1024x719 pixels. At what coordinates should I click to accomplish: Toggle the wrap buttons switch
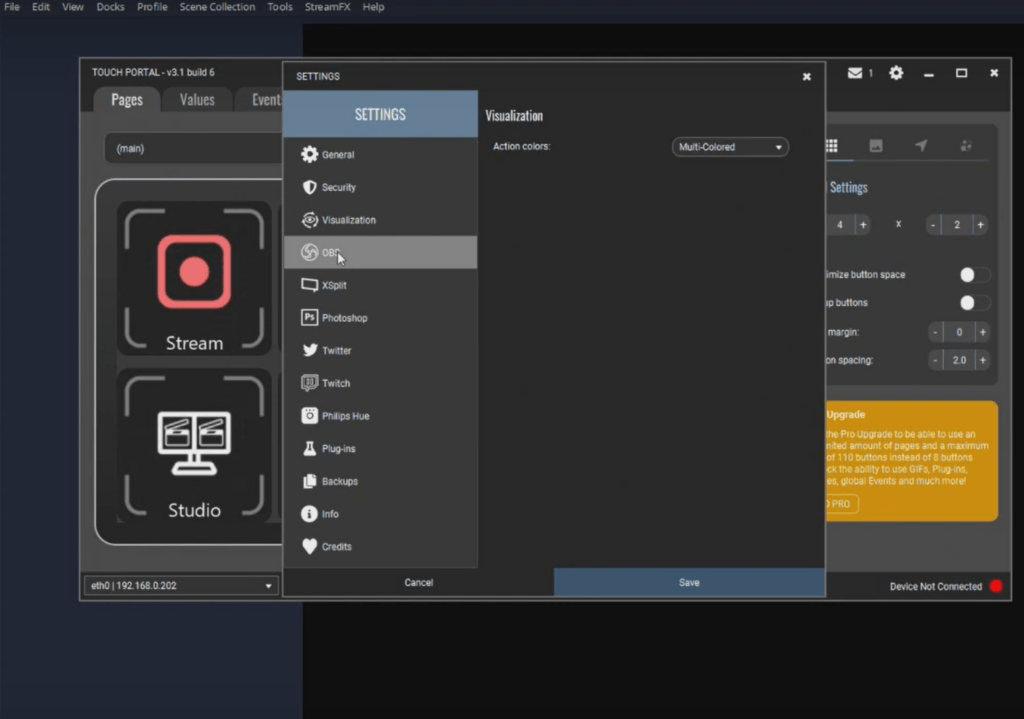point(973,303)
